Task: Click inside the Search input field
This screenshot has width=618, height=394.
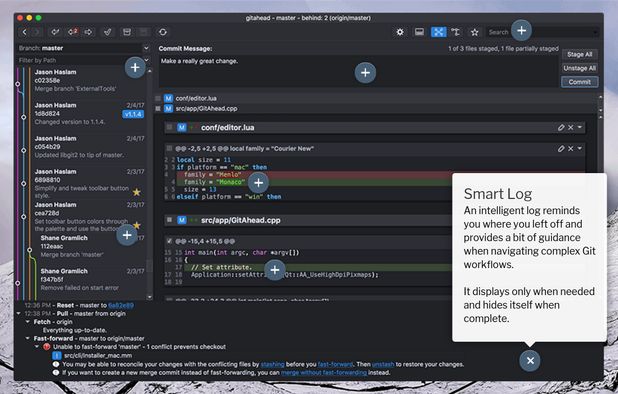Action: pyautogui.click(x=542, y=32)
